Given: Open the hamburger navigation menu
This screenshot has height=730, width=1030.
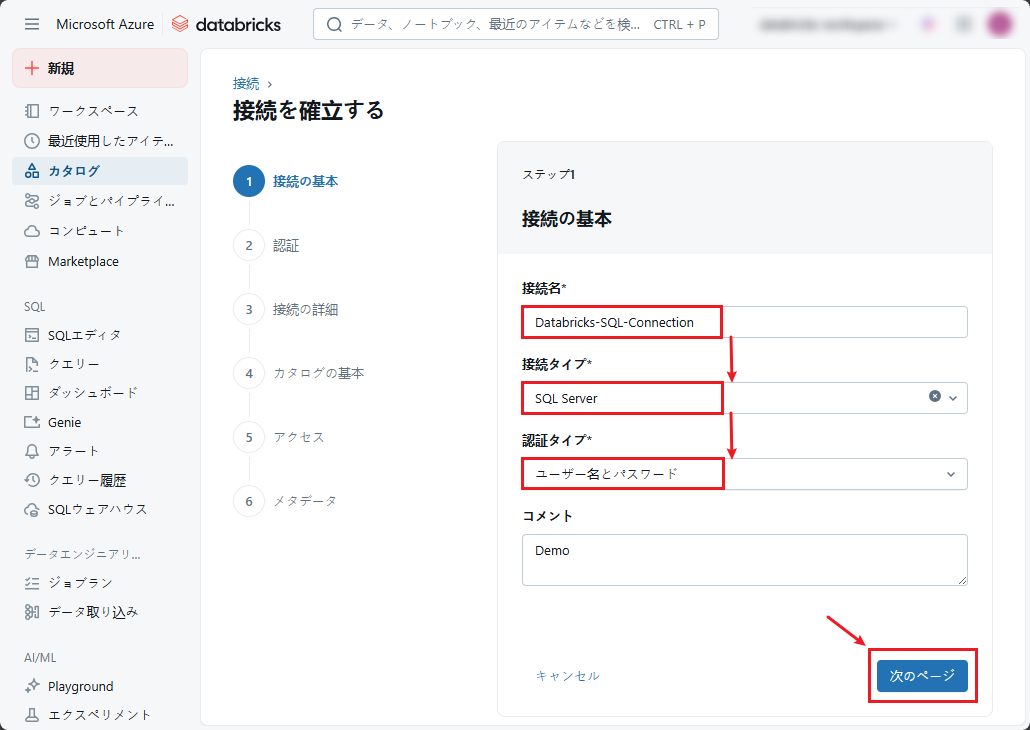Looking at the screenshot, I should tap(32, 24).
